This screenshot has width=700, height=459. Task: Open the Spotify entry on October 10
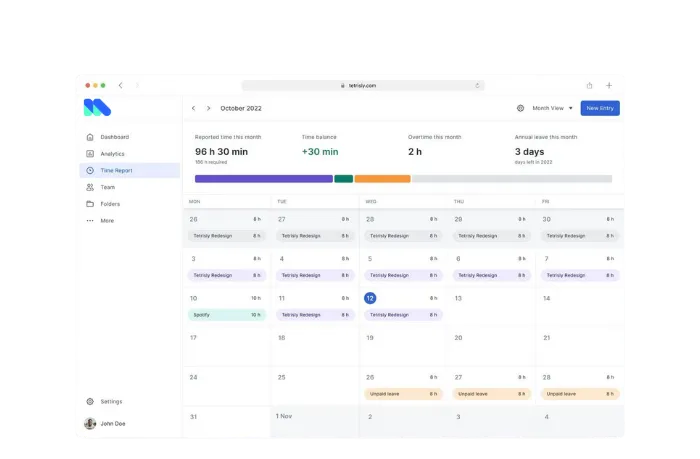226,314
